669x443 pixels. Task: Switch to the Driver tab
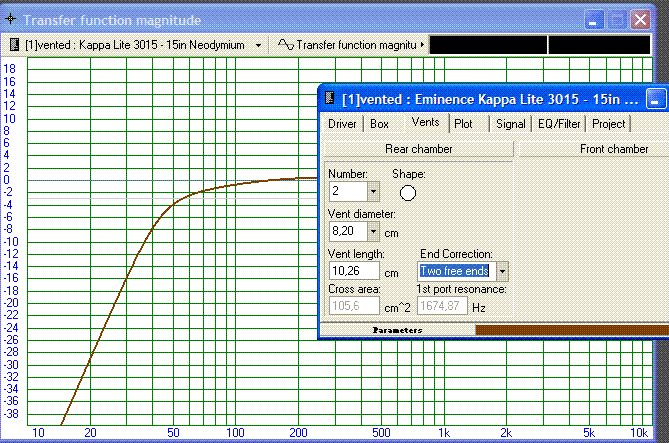coord(342,124)
